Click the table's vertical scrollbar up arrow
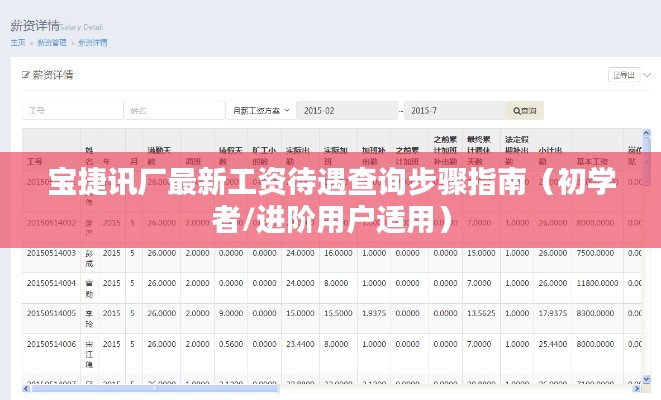 [646, 133]
